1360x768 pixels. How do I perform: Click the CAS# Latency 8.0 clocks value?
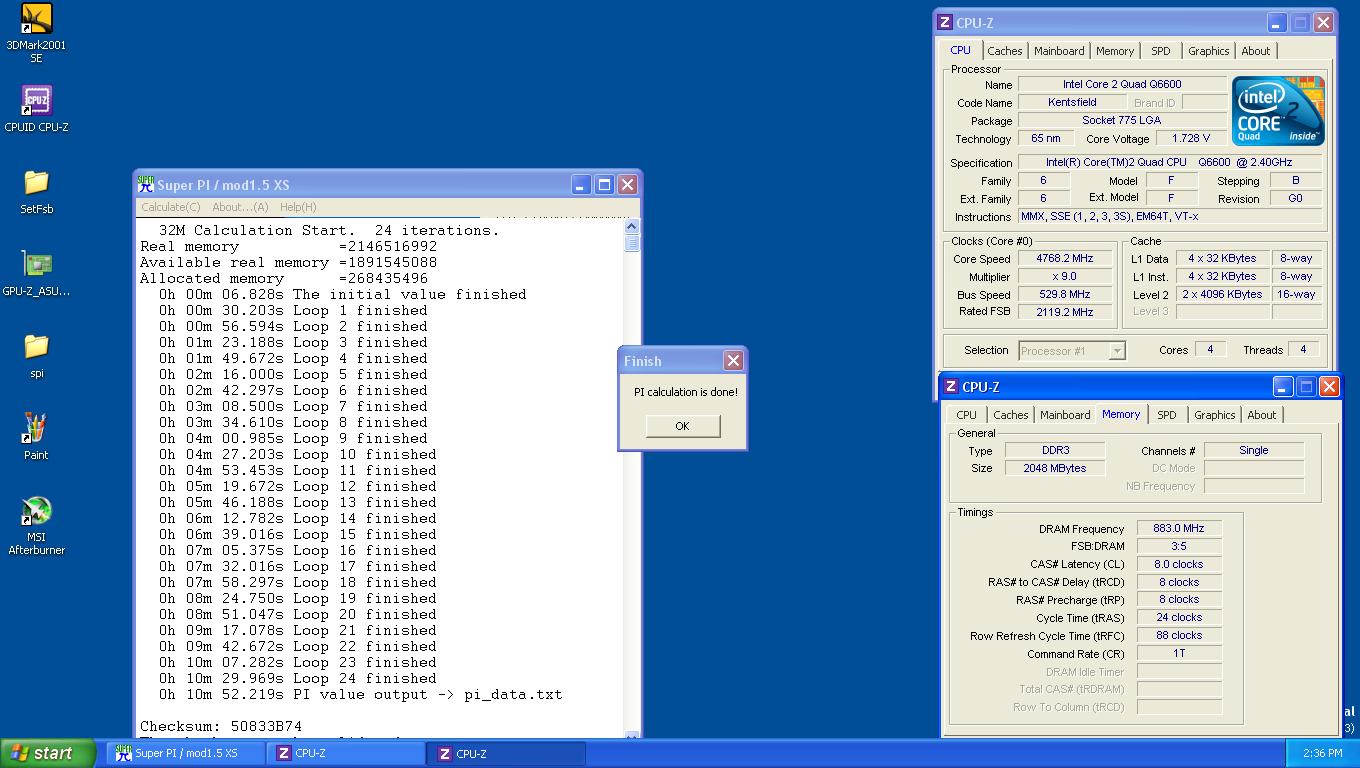tap(1179, 564)
